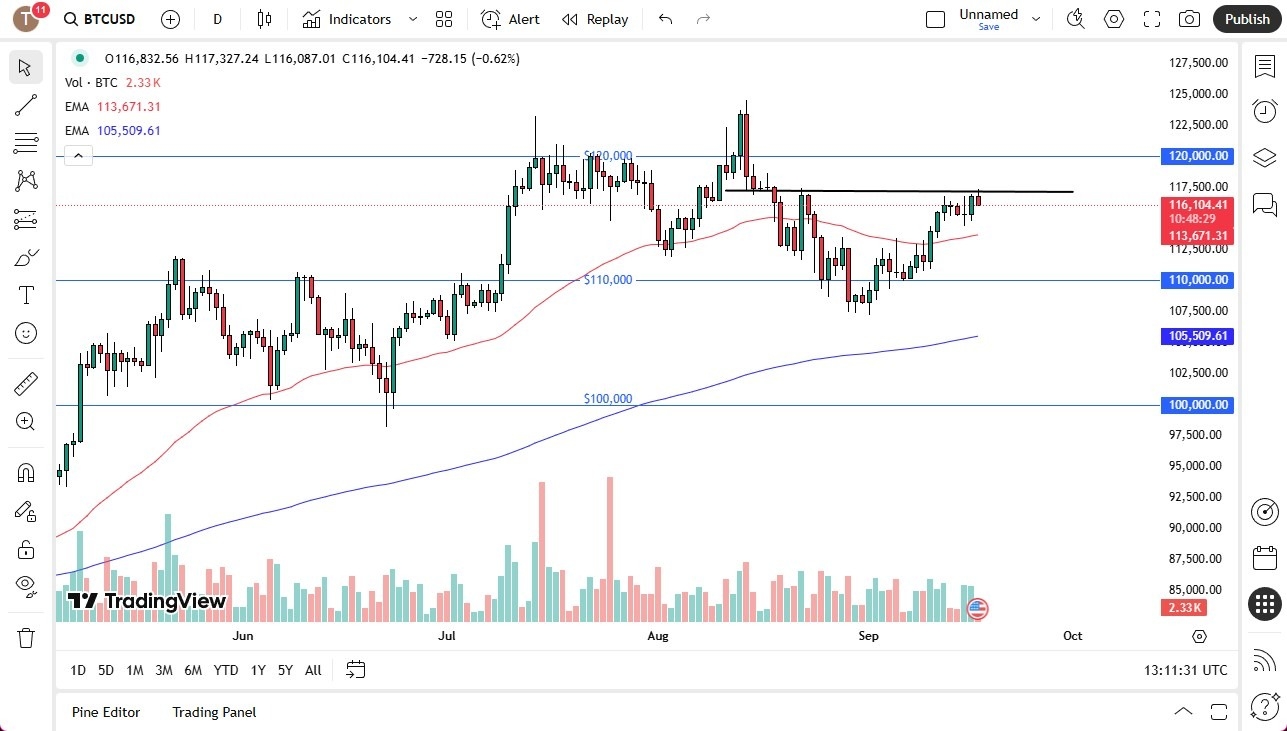Collapse the chart legend chevron
This screenshot has height=731, width=1287.
(78, 155)
